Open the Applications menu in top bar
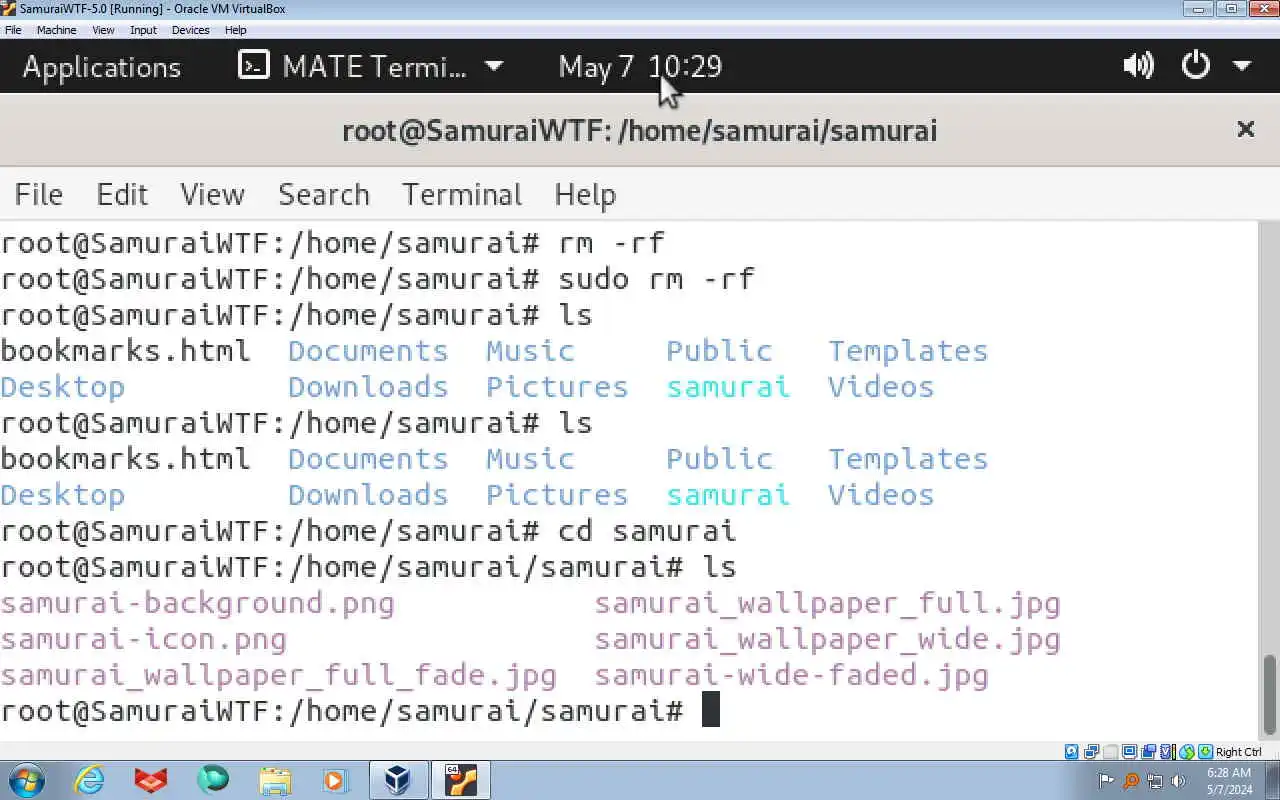 pos(102,67)
